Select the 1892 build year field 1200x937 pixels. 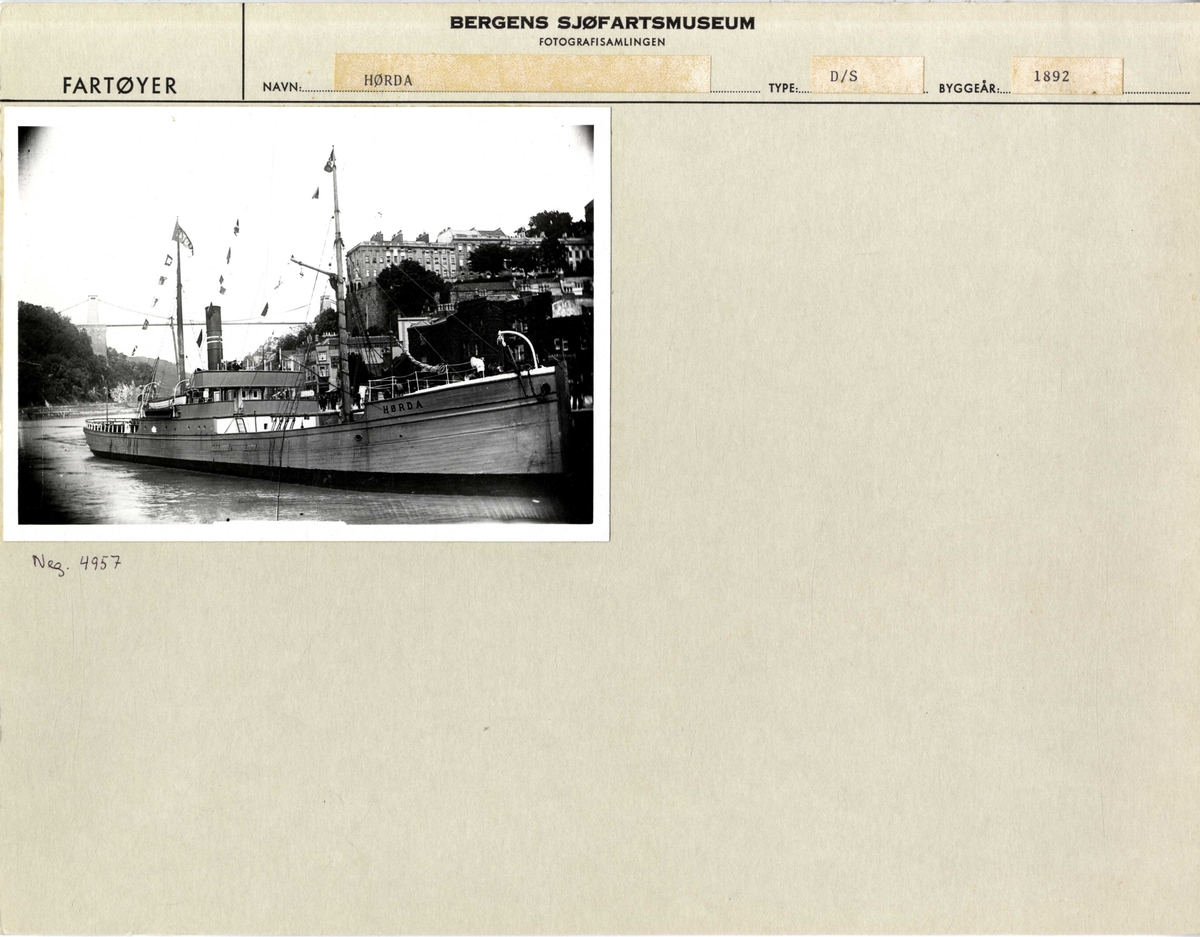pyautogui.click(x=1066, y=76)
